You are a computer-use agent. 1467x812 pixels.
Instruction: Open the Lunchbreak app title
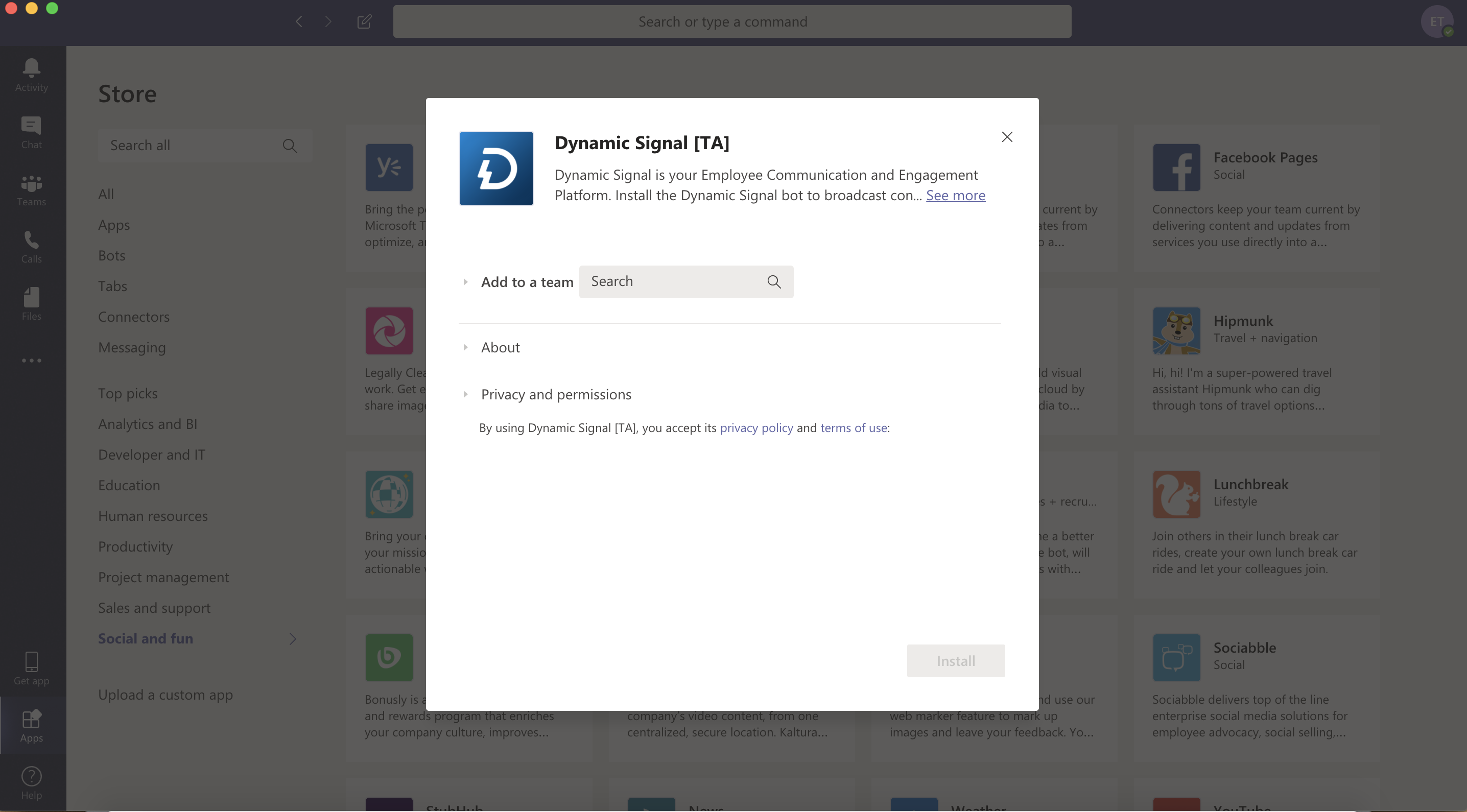point(1250,484)
